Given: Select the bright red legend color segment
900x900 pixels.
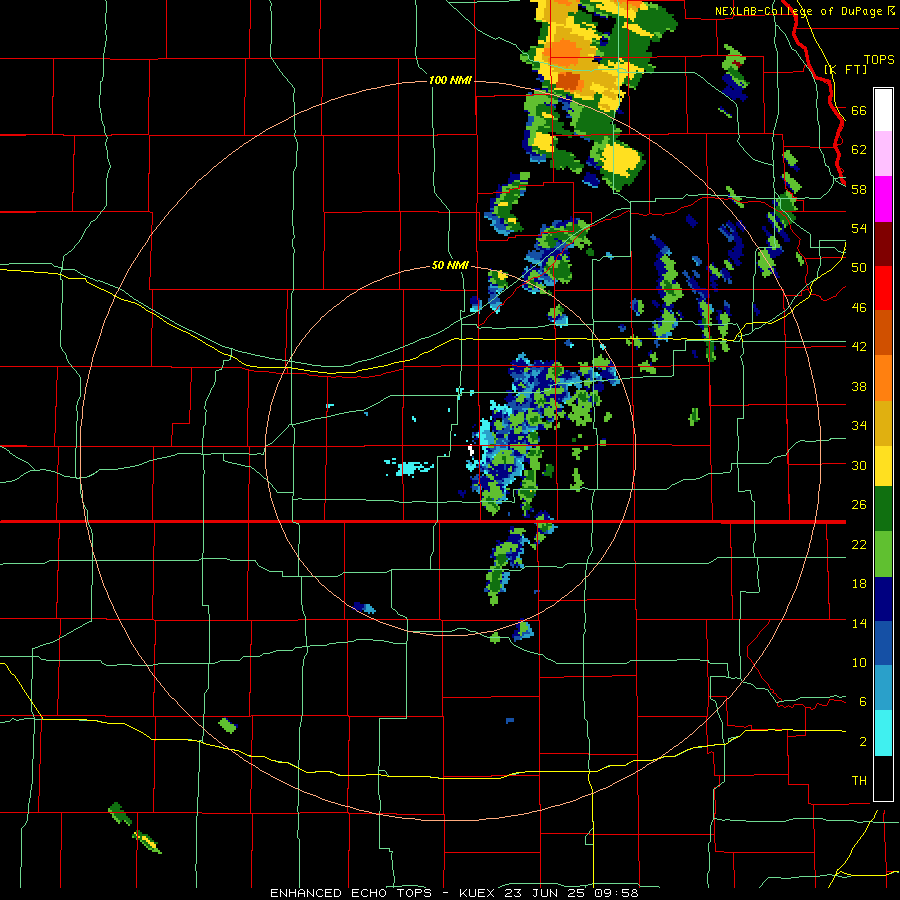Looking at the screenshot, I should [883, 288].
